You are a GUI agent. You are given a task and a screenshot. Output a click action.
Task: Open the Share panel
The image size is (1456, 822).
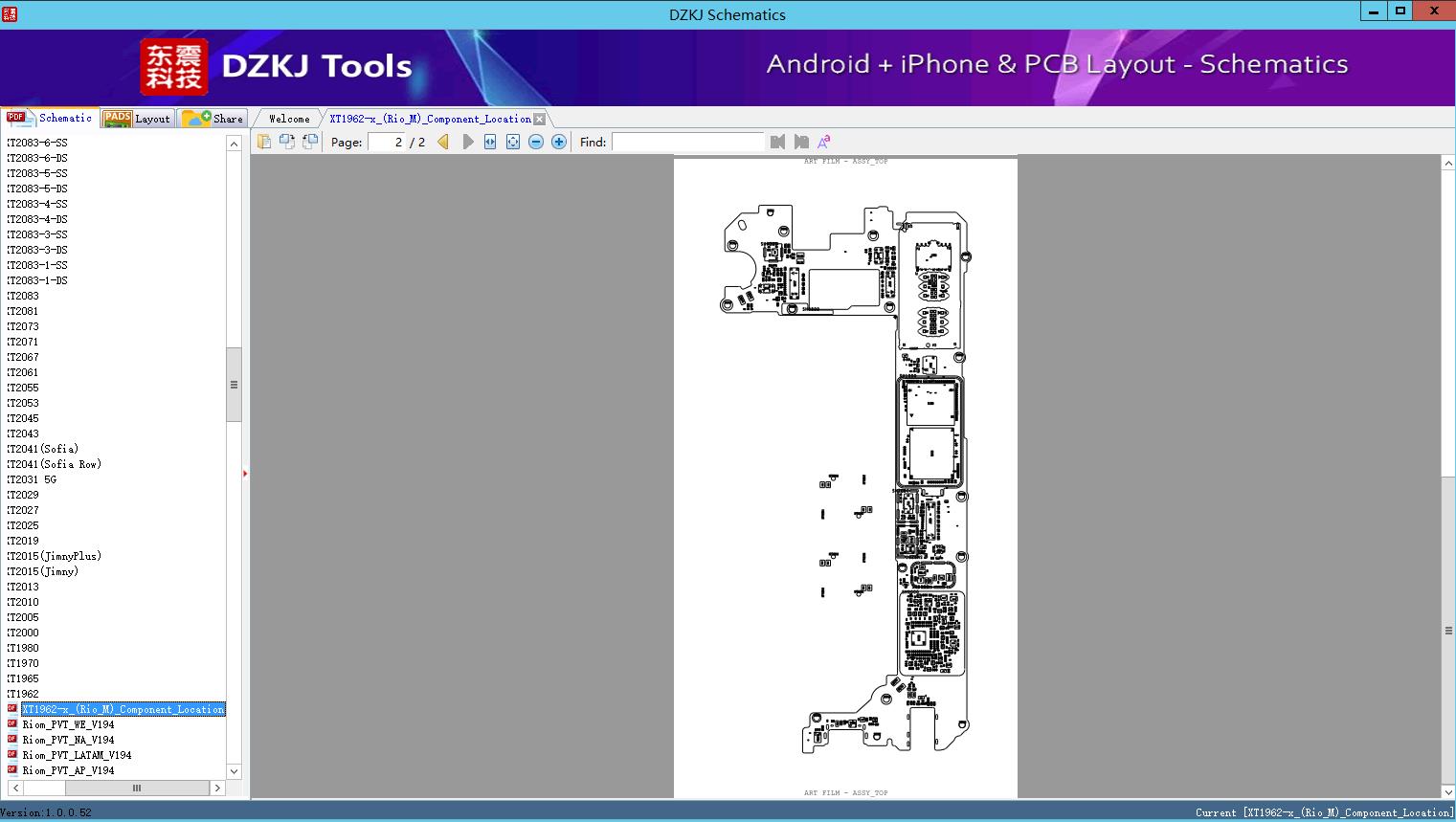coord(213,118)
